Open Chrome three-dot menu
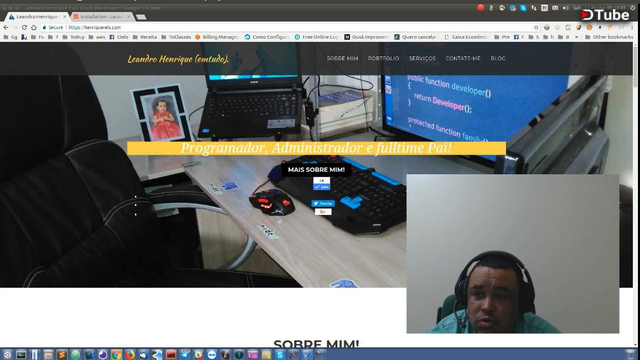This screenshot has height=360, width=640. point(632,27)
